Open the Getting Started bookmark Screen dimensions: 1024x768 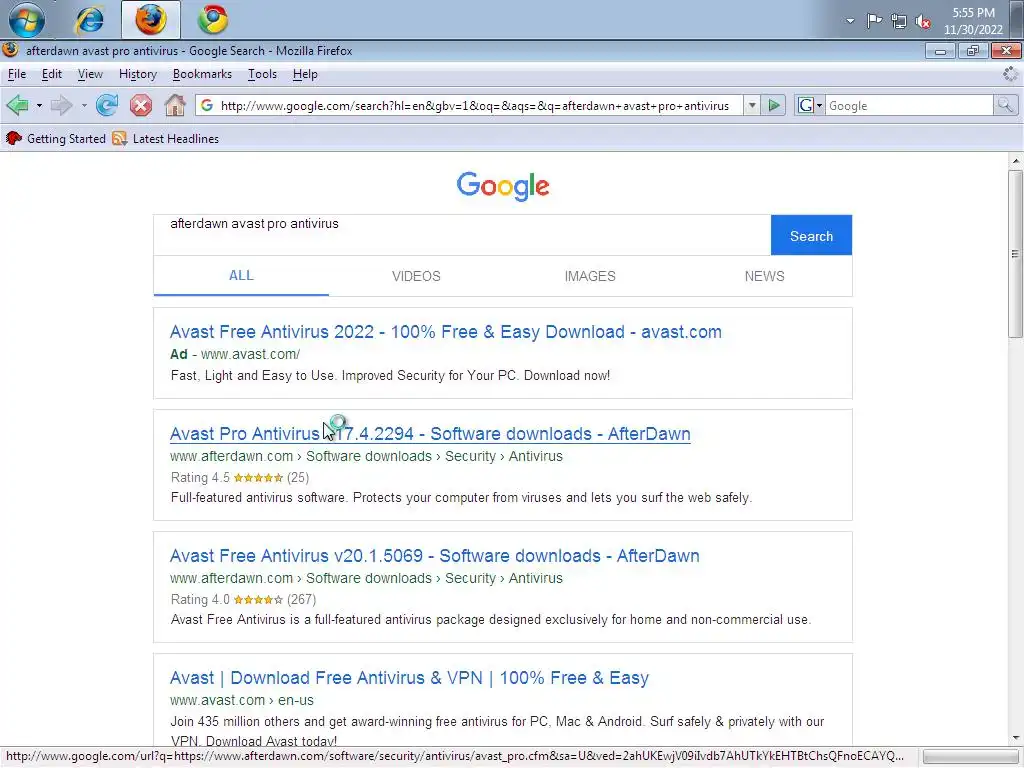pyautogui.click(x=56, y=138)
